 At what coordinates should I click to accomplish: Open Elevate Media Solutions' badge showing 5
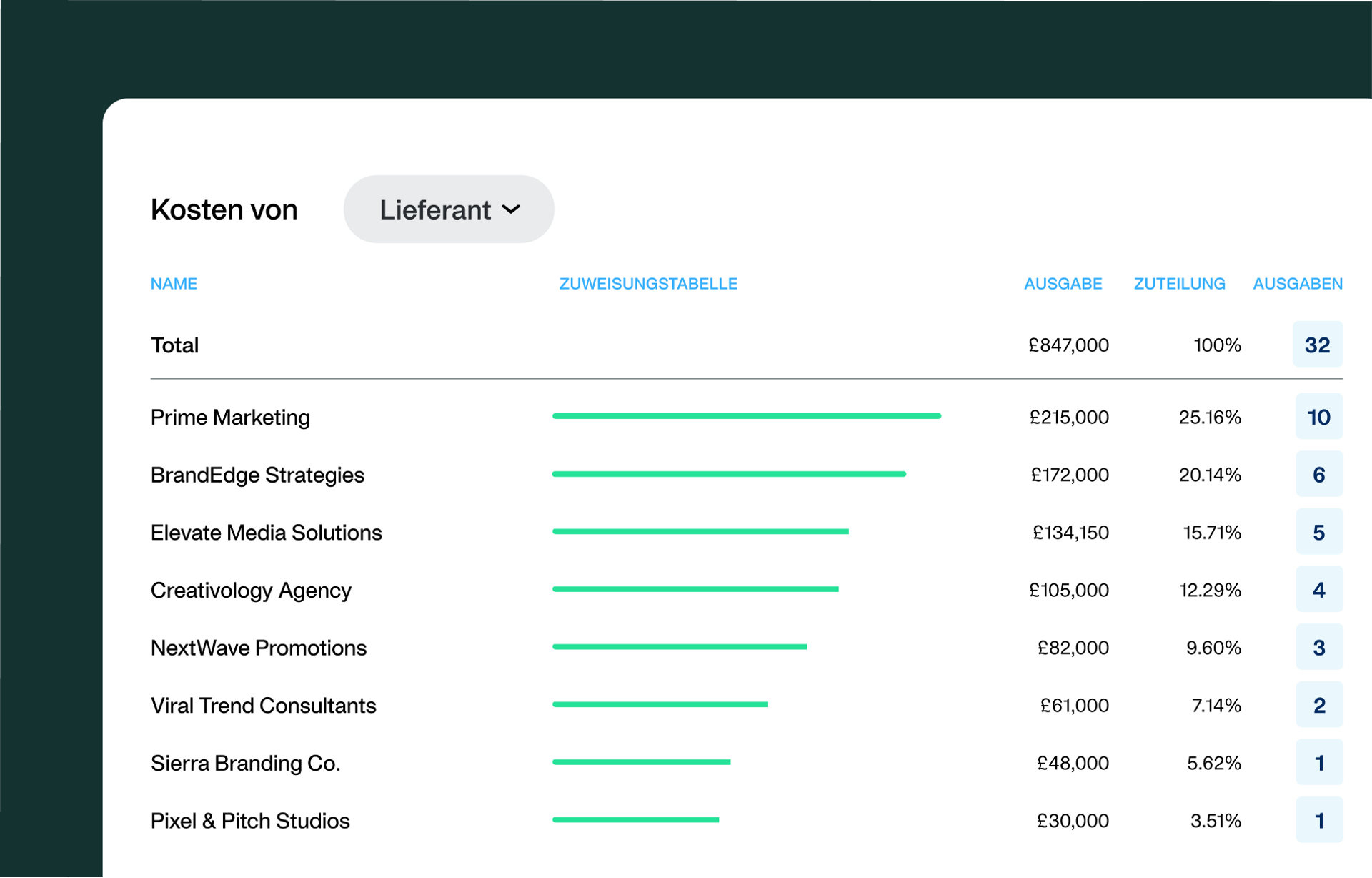(x=1319, y=532)
